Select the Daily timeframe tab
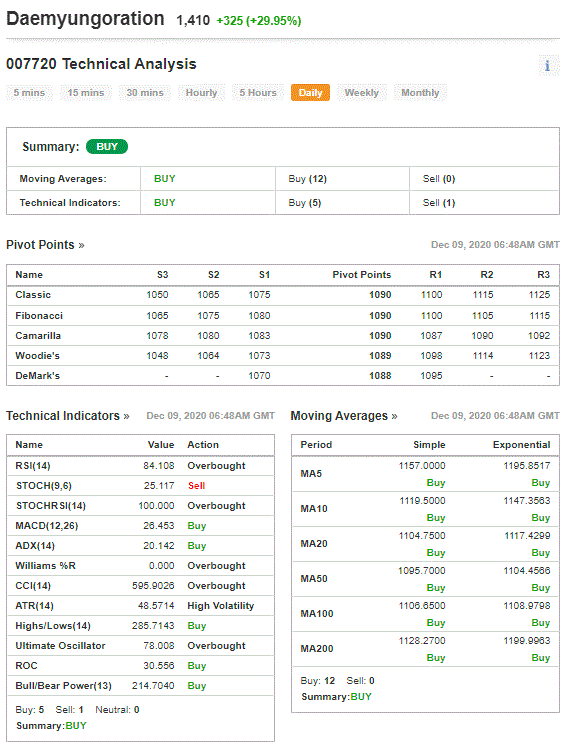The width and height of the screenshot is (565, 749). tap(310, 93)
